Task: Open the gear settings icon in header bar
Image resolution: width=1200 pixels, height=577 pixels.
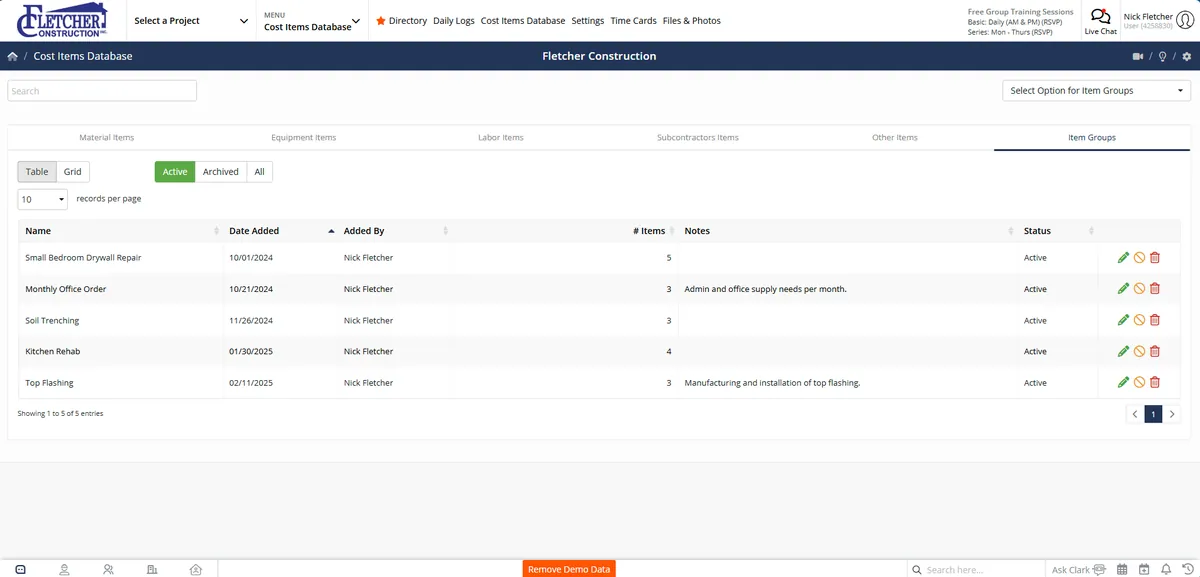Action: tap(1187, 57)
